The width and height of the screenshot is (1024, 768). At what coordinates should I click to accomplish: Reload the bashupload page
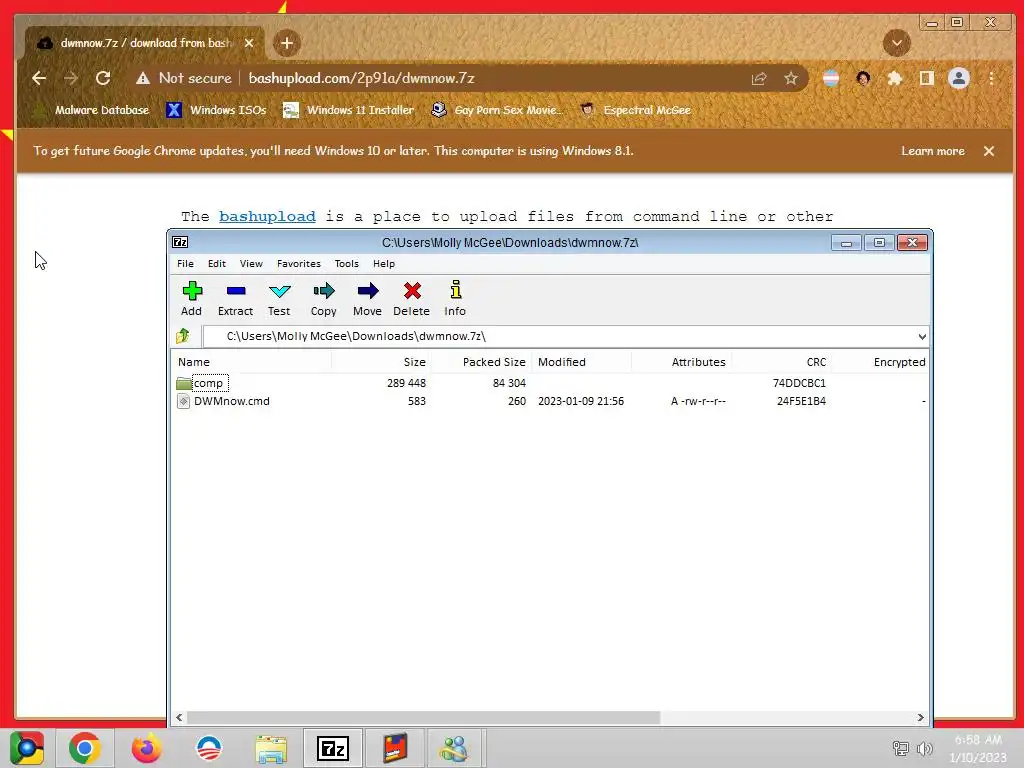(103, 78)
